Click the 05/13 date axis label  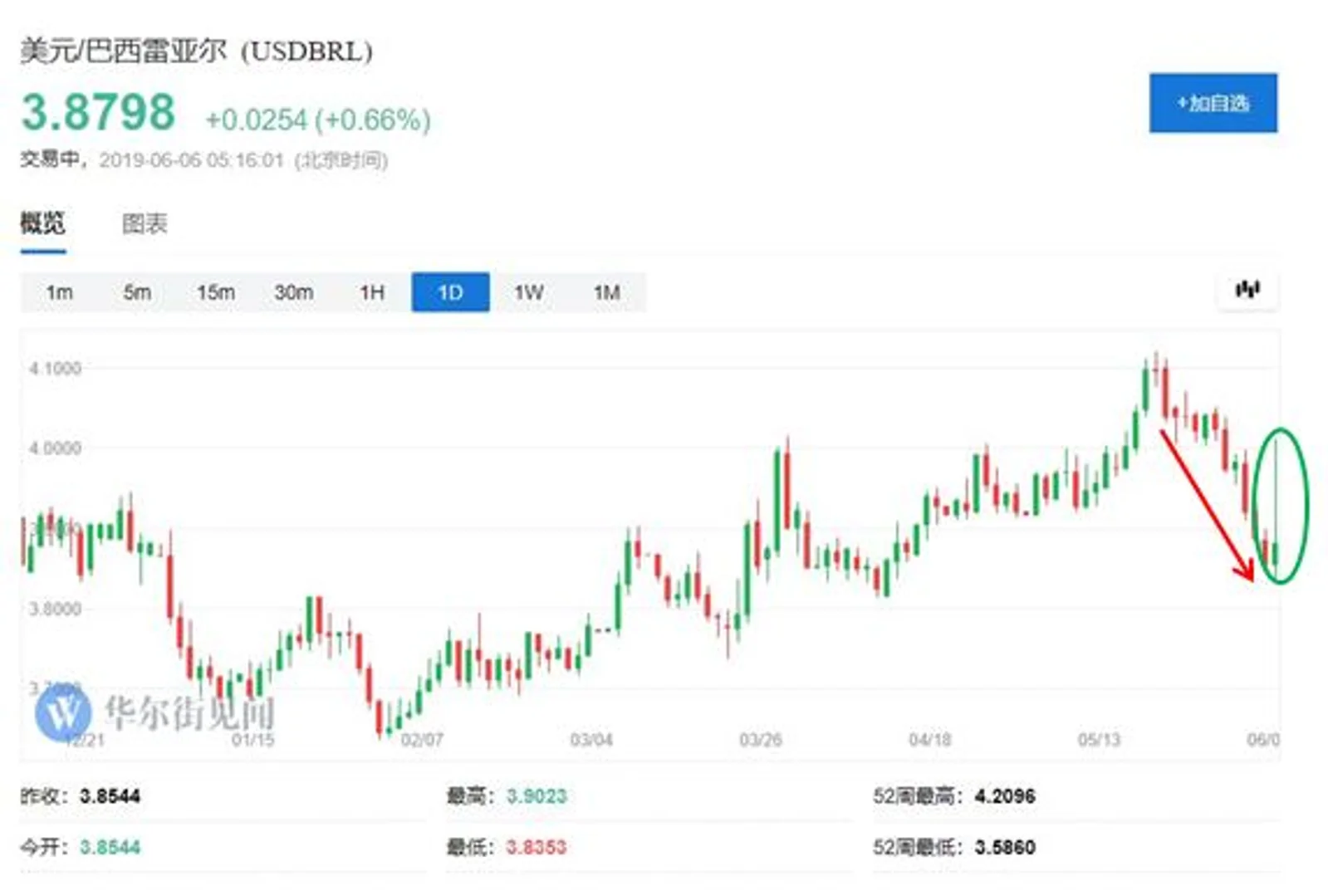(1099, 739)
